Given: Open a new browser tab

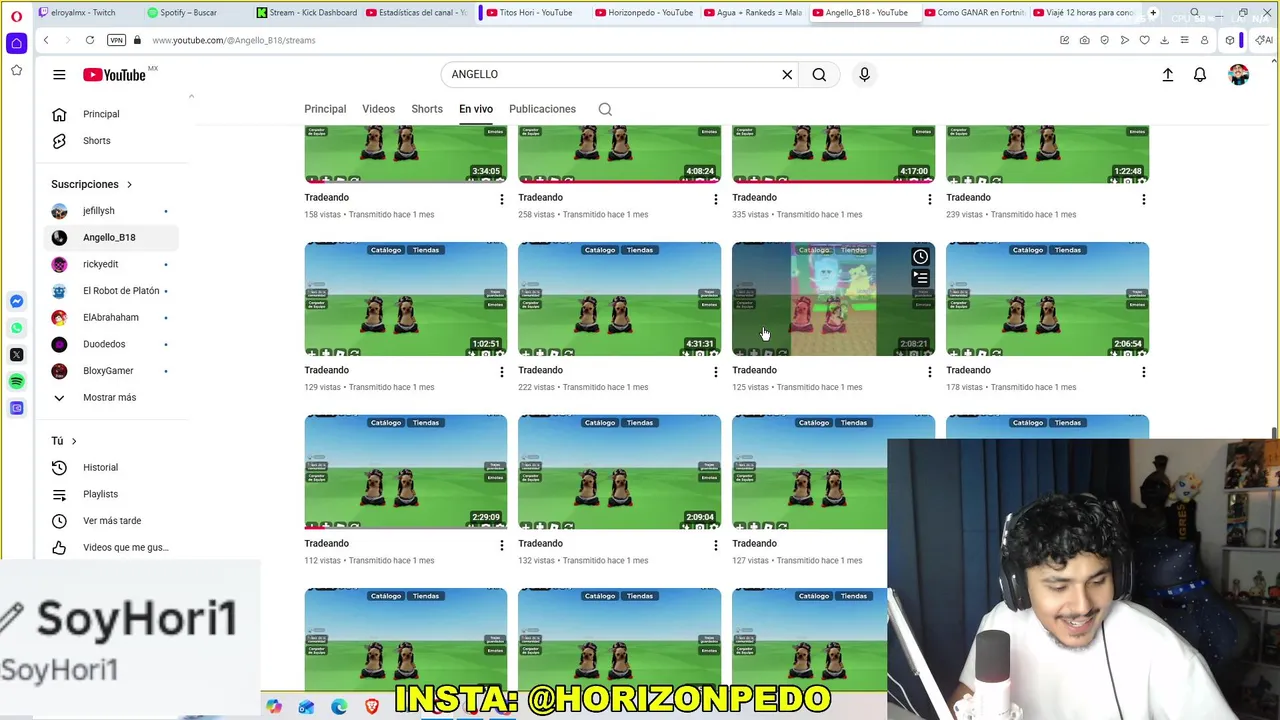Looking at the screenshot, I should click(x=1153, y=13).
